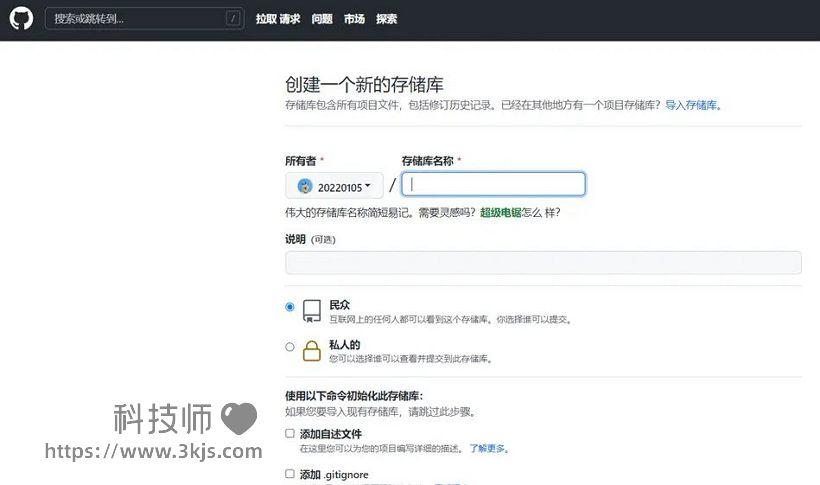Use the suggested name 超级电锯

click(500, 212)
